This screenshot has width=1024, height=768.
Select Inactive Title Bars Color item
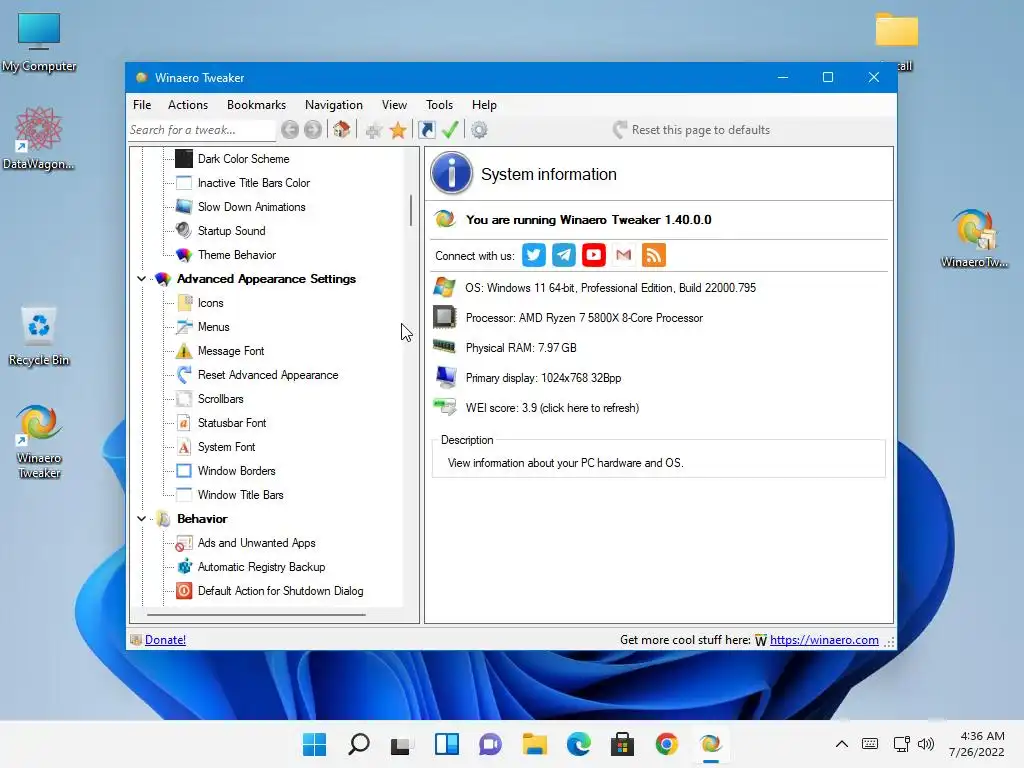(253, 183)
